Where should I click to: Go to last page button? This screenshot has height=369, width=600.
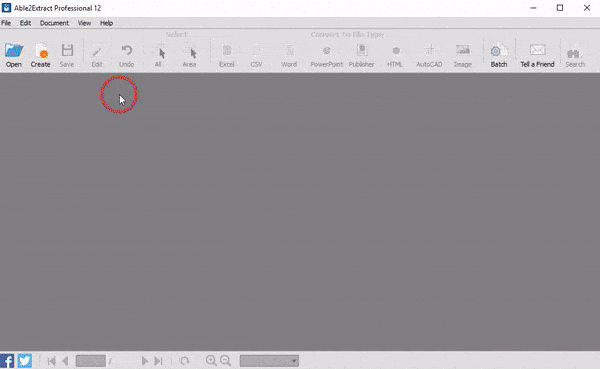click(158, 361)
